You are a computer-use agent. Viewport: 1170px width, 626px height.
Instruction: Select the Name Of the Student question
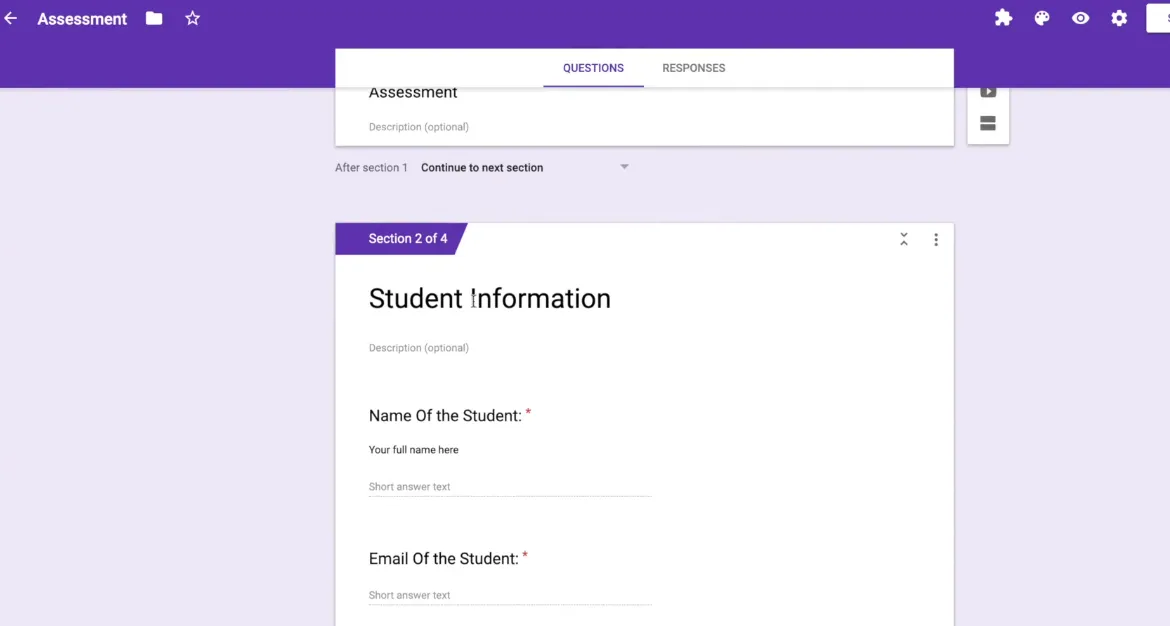click(445, 416)
